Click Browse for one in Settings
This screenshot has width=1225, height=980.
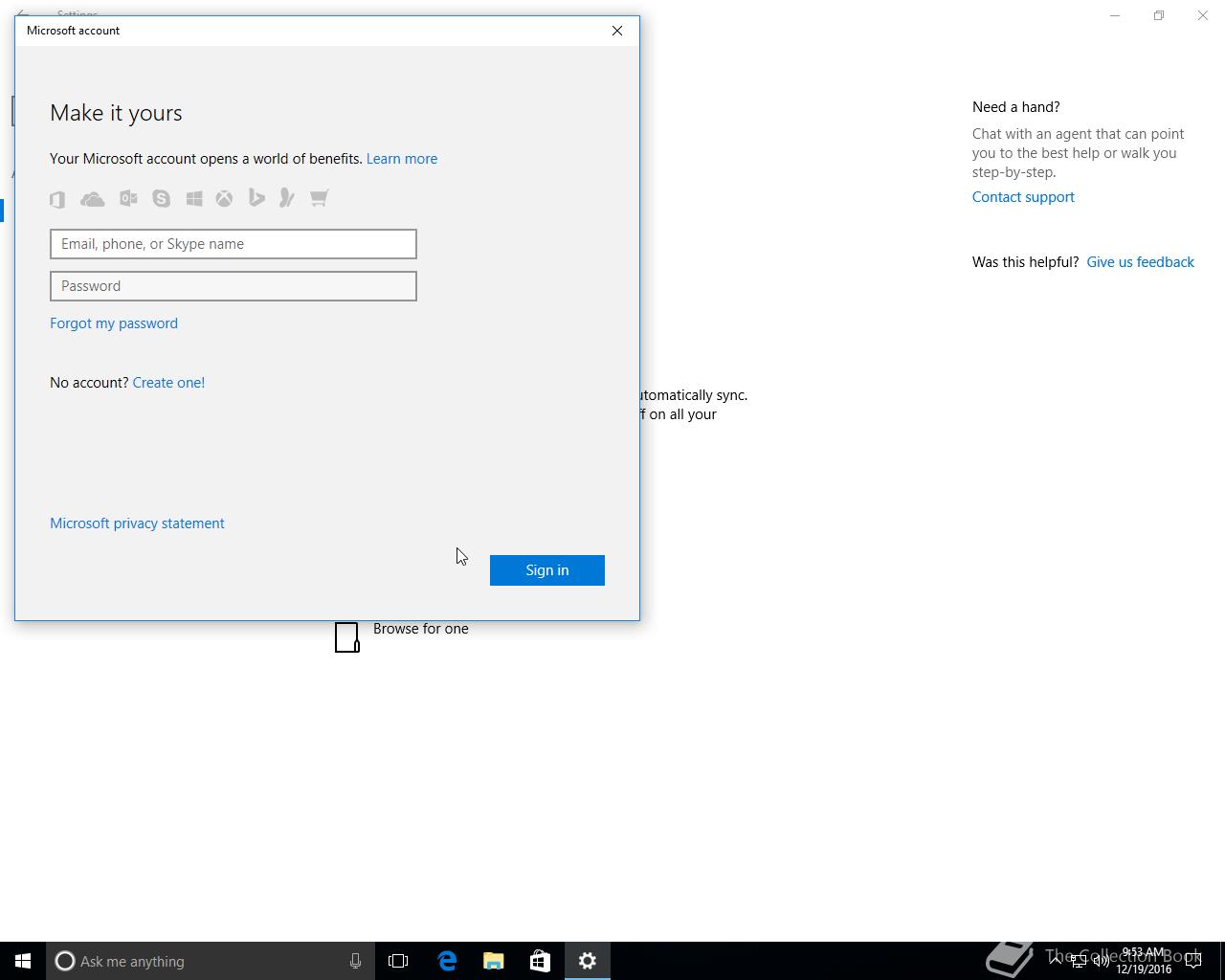click(421, 629)
